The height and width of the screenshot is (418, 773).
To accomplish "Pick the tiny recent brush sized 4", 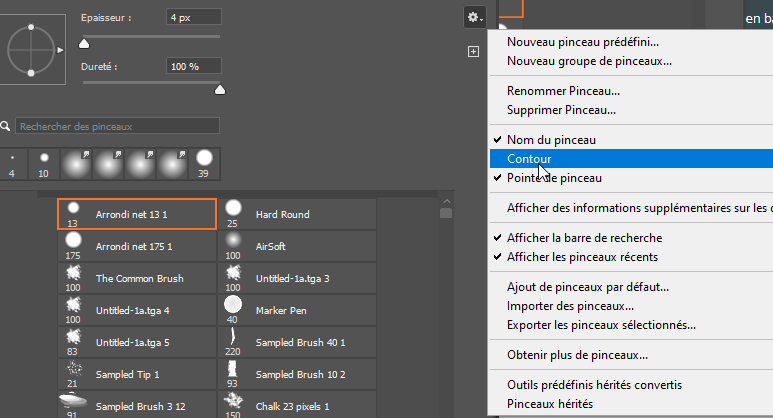I will [12, 162].
